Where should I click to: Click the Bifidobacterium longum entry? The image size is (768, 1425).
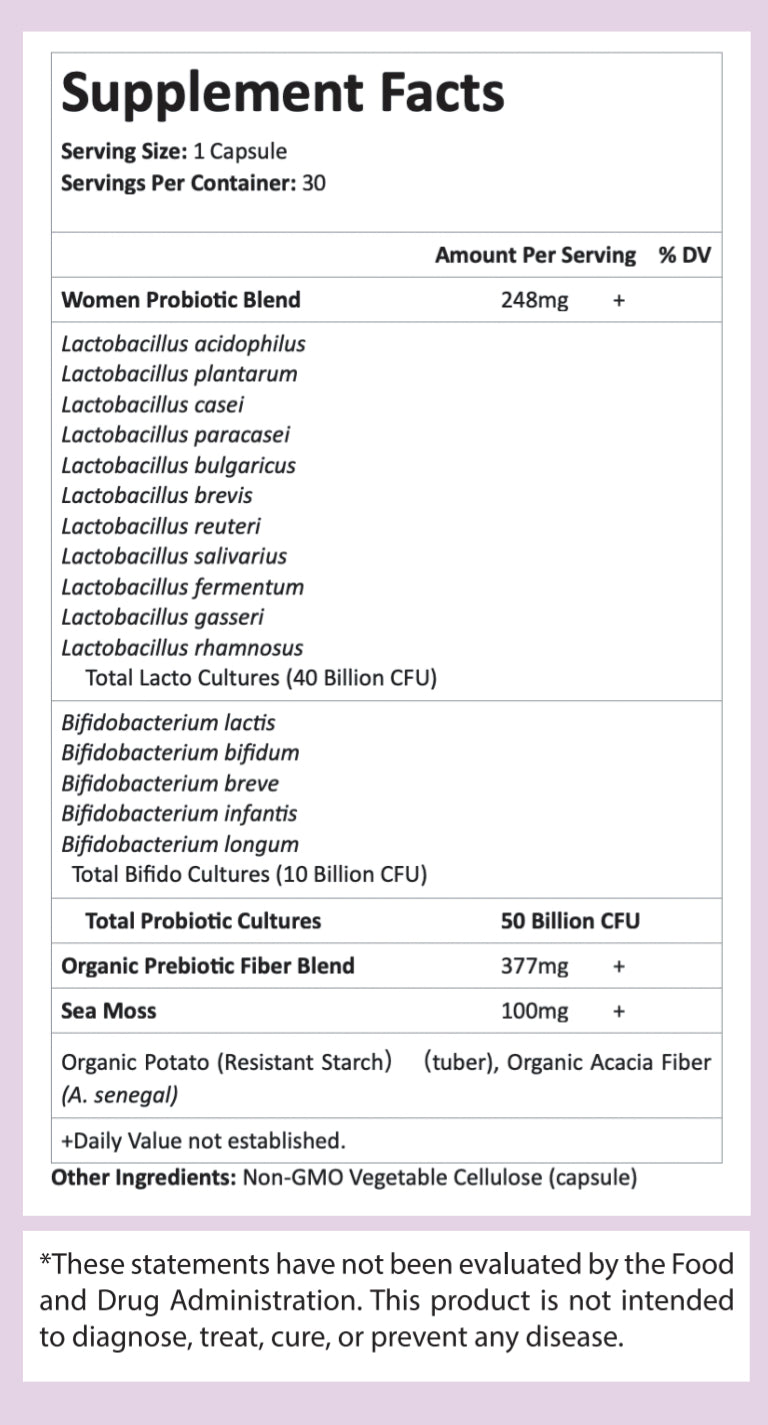point(180,844)
